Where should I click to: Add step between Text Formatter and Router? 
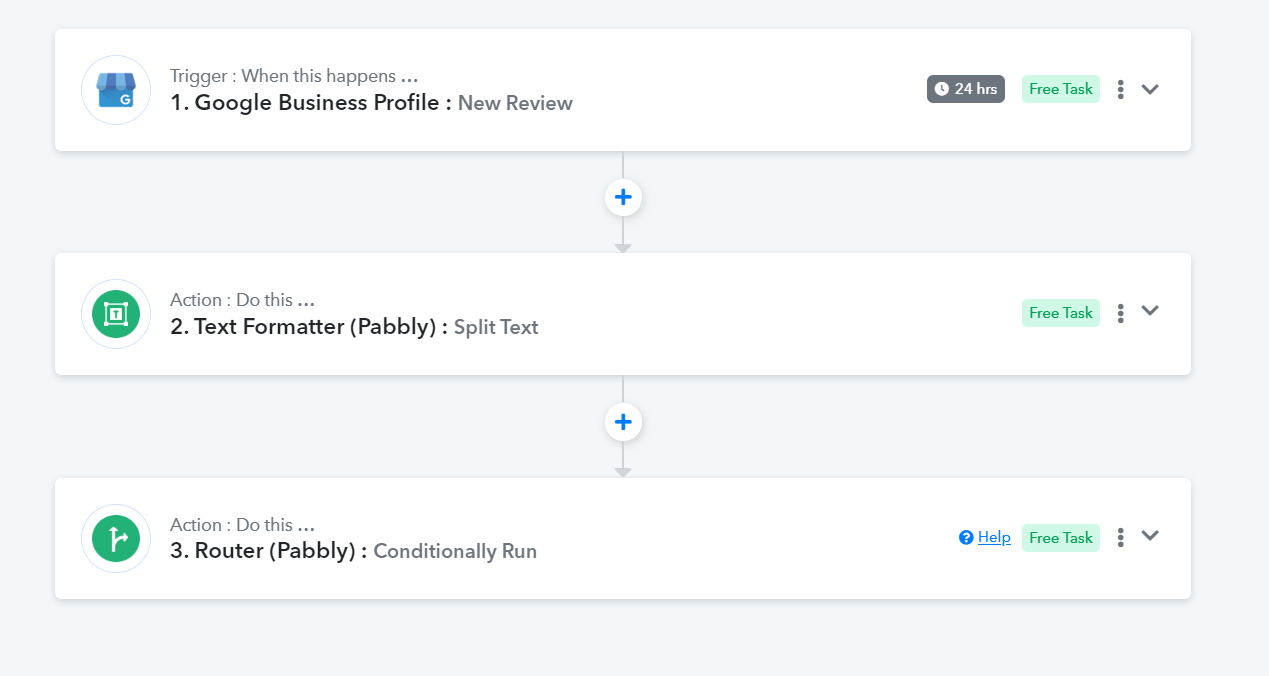tap(623, 422)
